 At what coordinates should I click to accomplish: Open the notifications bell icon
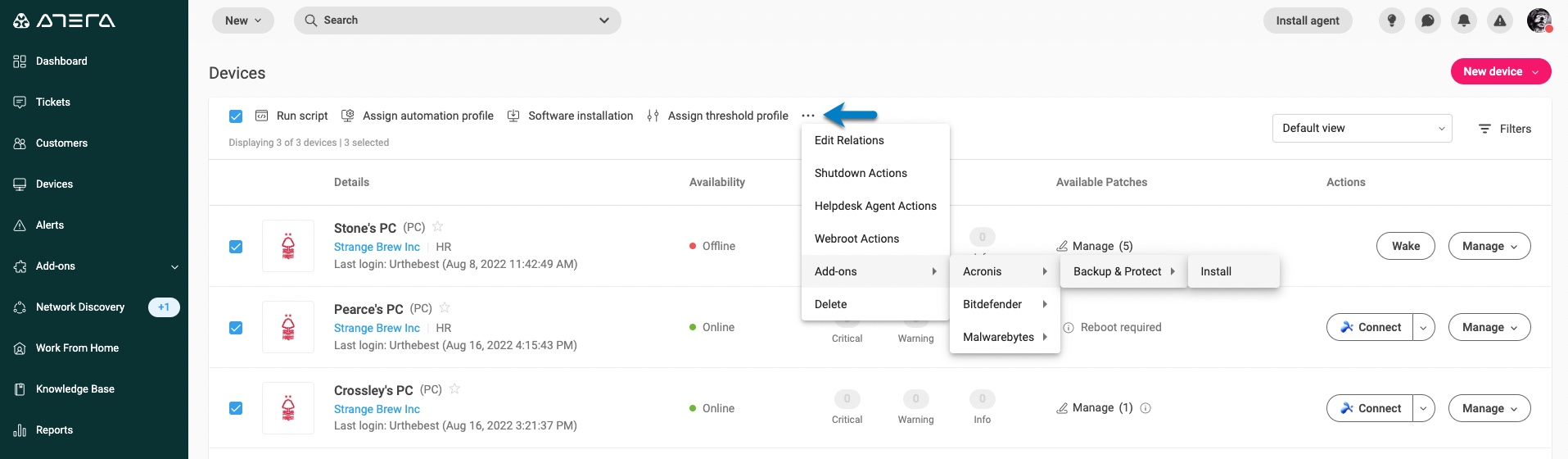point(1464,20)
